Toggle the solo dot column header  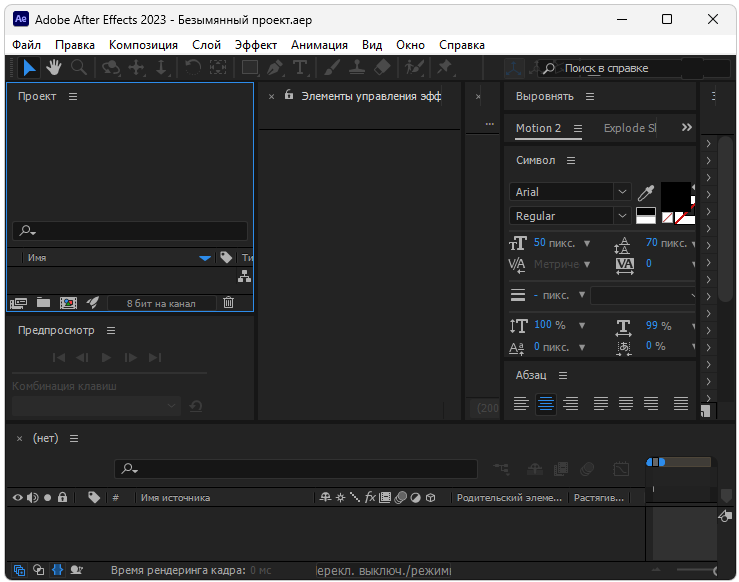[48, 498]
